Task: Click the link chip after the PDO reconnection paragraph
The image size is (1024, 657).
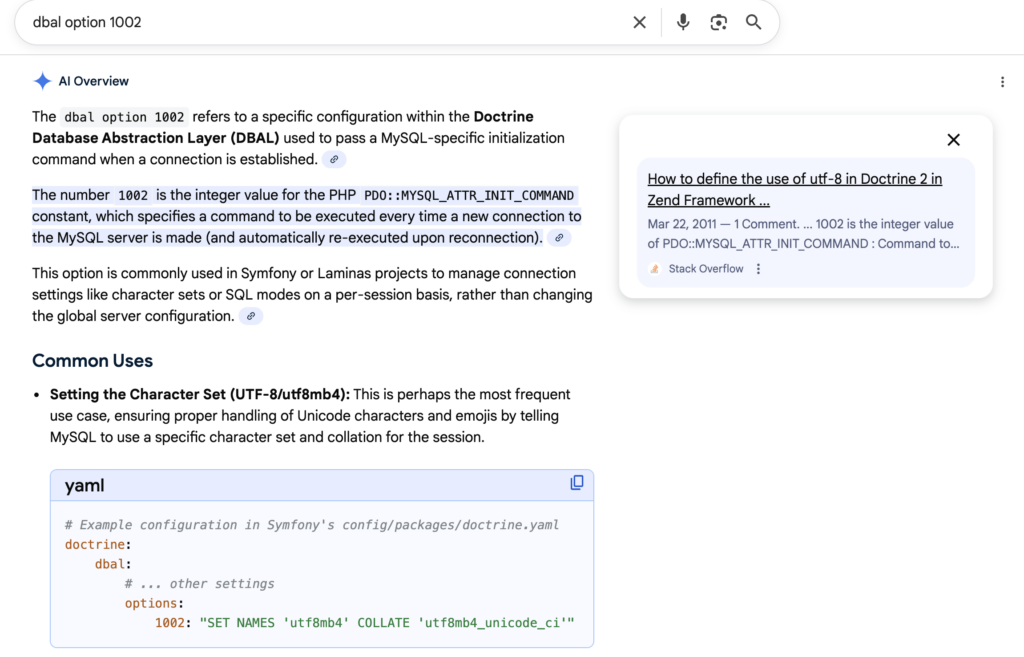Action: click(x=558, y=237)
